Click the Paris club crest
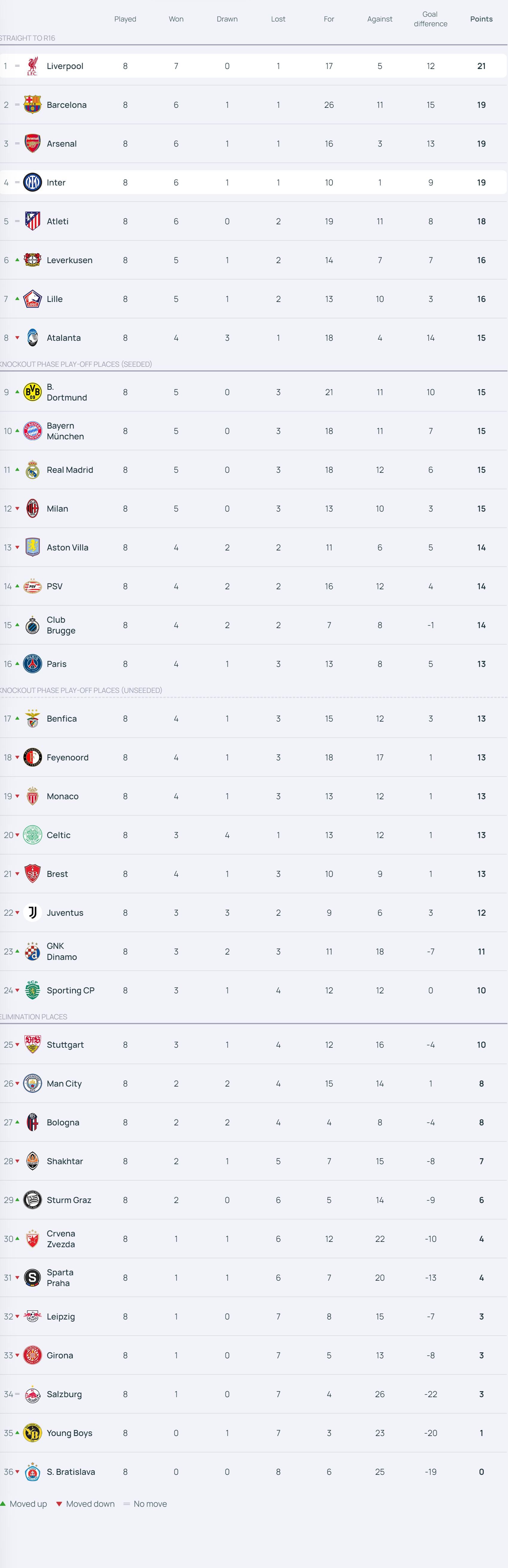 [x=32, y=664]
